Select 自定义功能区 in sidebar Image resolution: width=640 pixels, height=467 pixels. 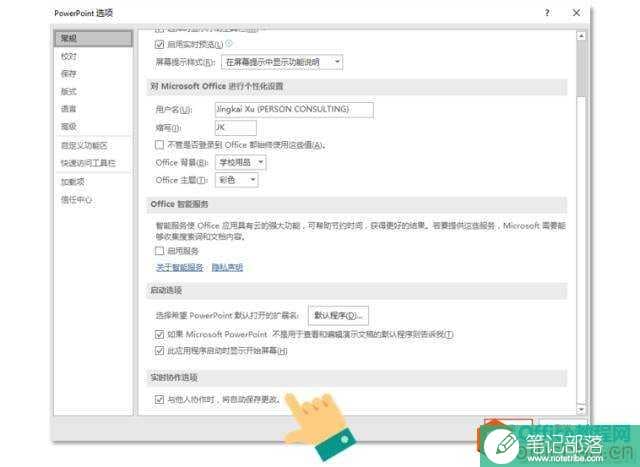(x=84, y=145)
